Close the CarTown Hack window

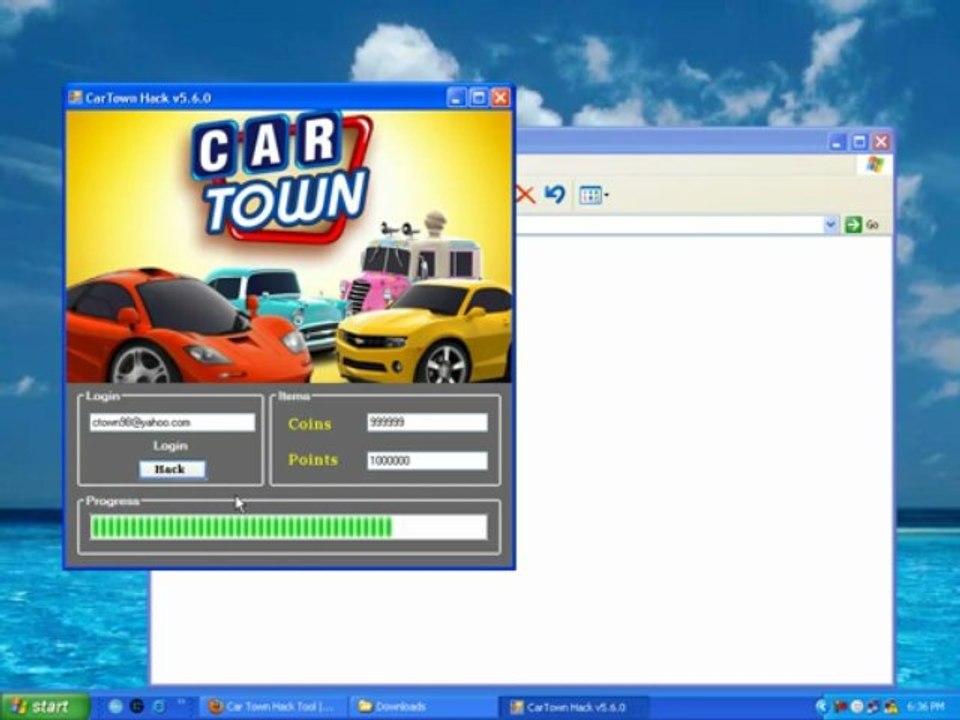point(501,97)
